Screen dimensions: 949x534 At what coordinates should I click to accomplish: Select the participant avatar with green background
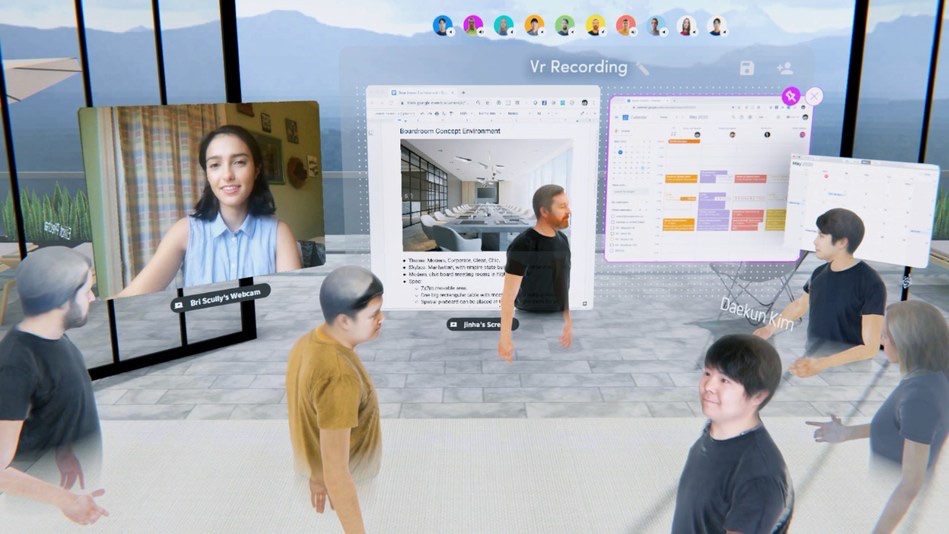tap(564, 25)
